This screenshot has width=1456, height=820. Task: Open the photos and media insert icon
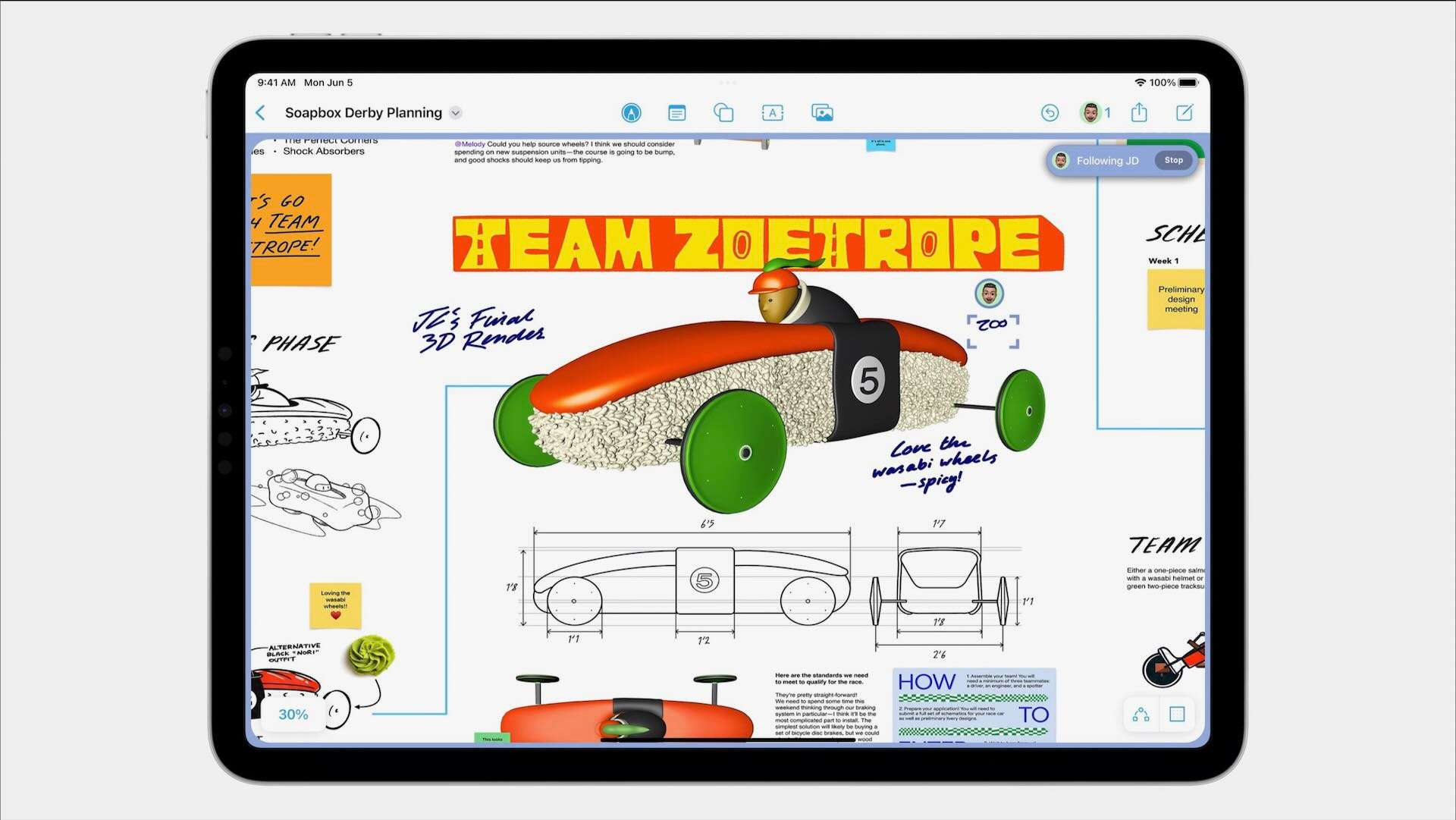tap(822, 113)
